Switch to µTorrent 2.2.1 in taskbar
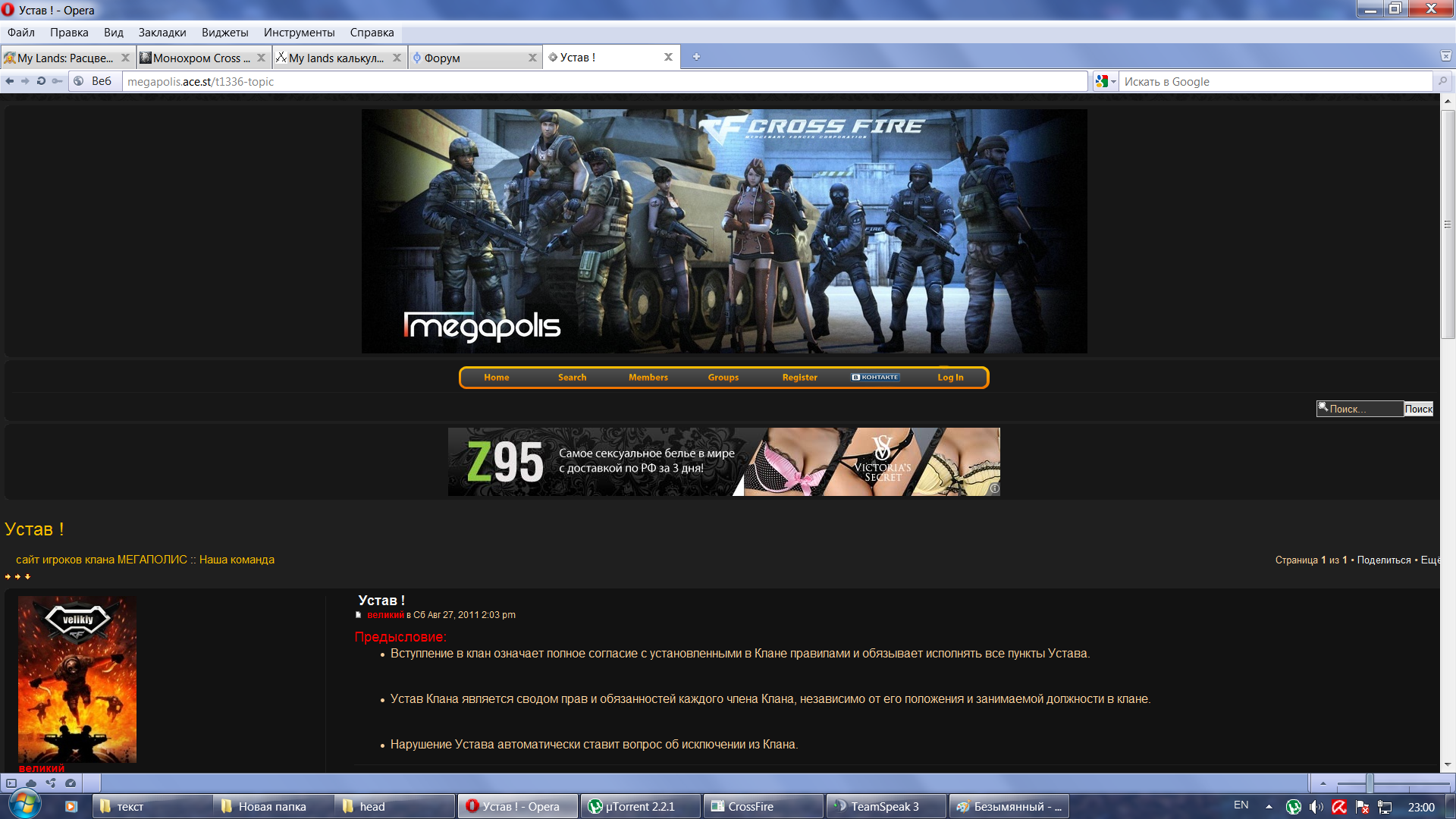This screenshot has height=819, width=1456. [x=640, y=806]
